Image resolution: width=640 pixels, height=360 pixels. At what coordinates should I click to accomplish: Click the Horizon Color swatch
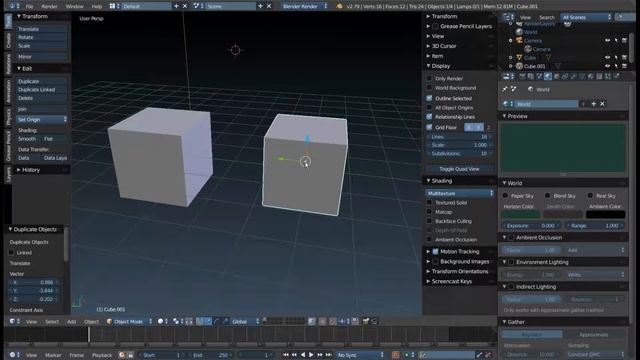coord(521,214)
